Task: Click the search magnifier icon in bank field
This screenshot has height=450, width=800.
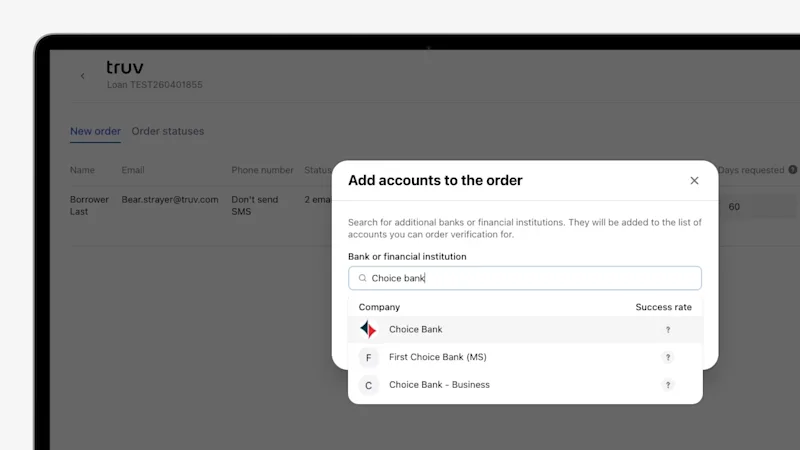Action: (x=362, y=278)
